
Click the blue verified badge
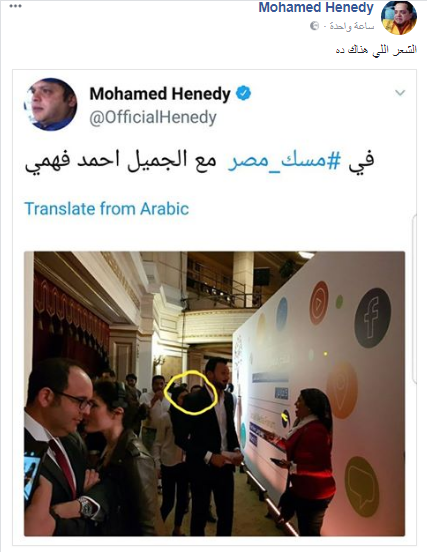pyautogui.click(x=244, y=94)
